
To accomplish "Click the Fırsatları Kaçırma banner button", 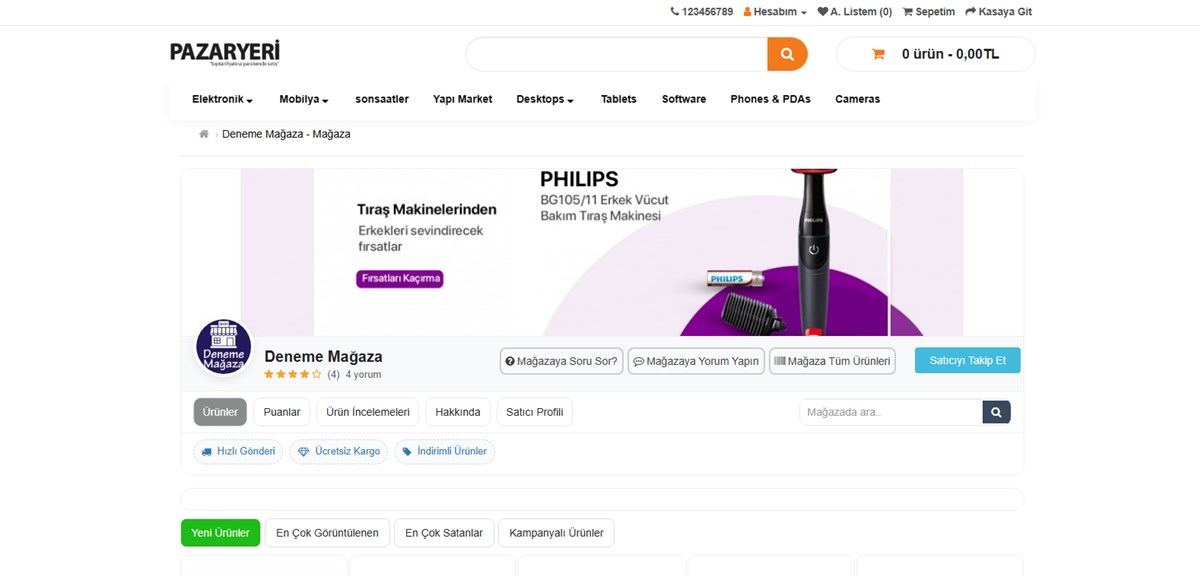I will coord(400,279).
